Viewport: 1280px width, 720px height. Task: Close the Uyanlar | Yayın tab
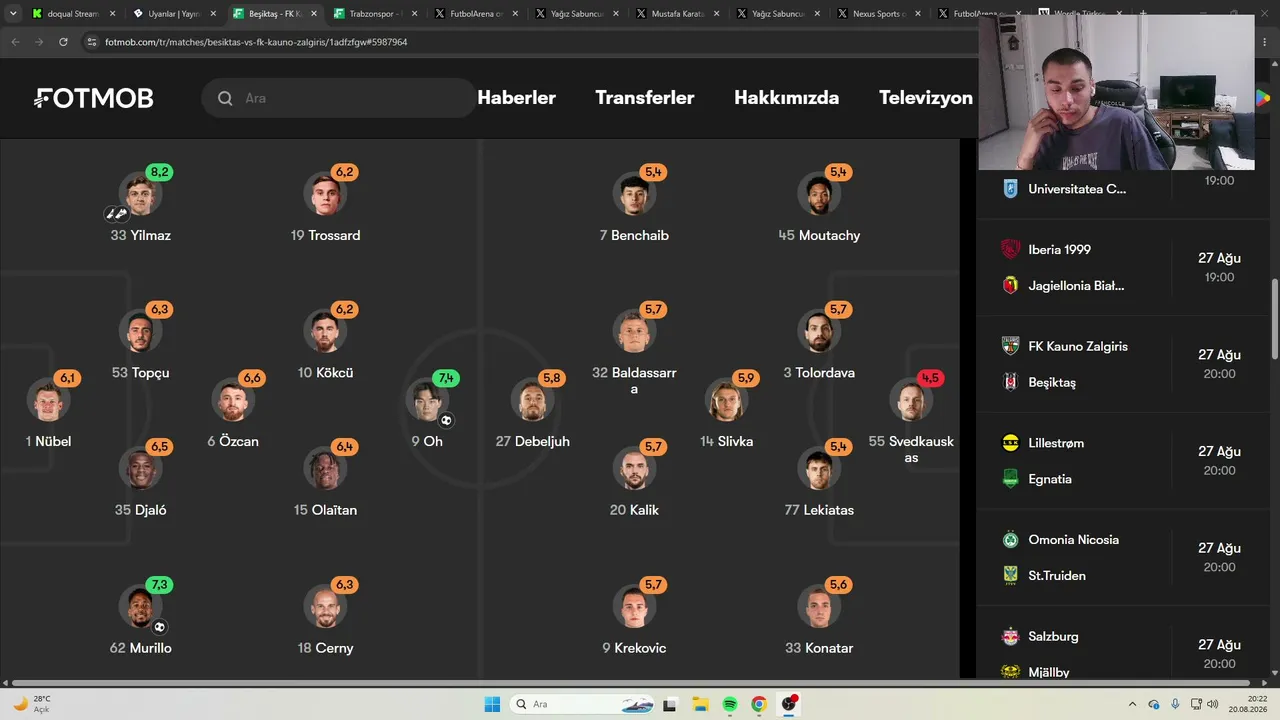pos(213,14)
